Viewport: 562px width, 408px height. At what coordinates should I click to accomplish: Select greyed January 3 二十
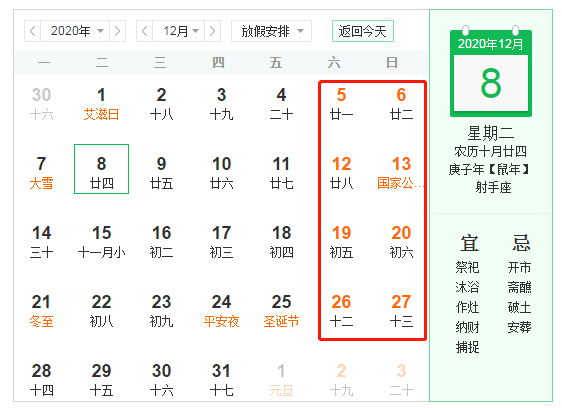coord(401,380)
